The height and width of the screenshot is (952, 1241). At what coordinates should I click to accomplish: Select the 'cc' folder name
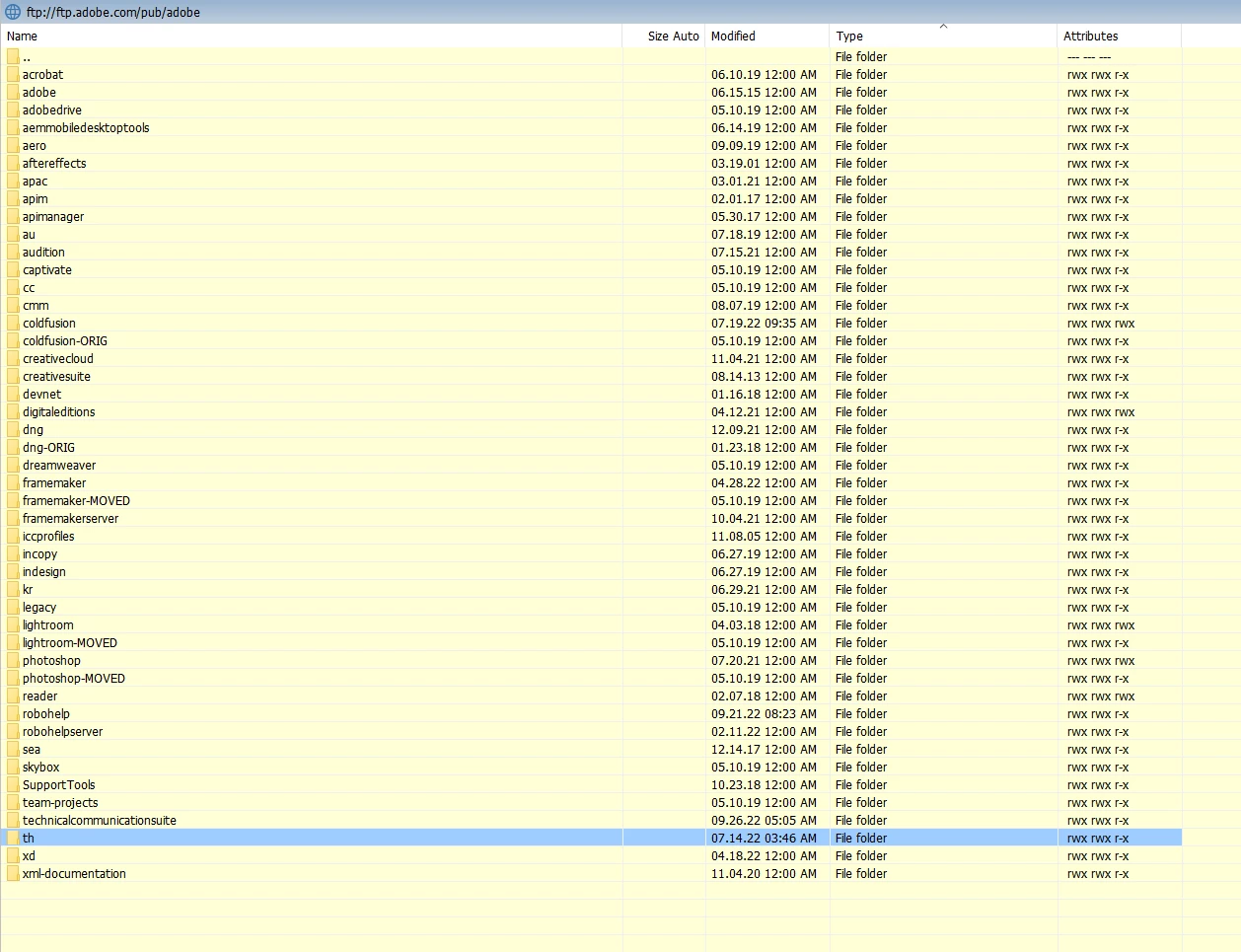click(x=29, y=287)
